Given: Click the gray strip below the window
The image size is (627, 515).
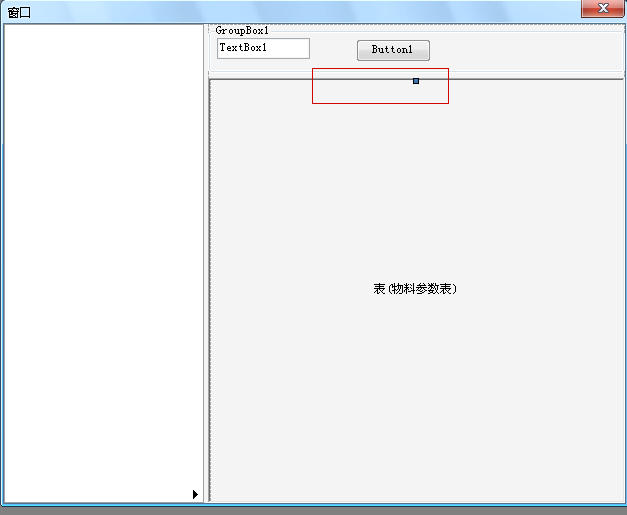Looking at the screenshot, I should pyautogui.click(x=313, y=510).
